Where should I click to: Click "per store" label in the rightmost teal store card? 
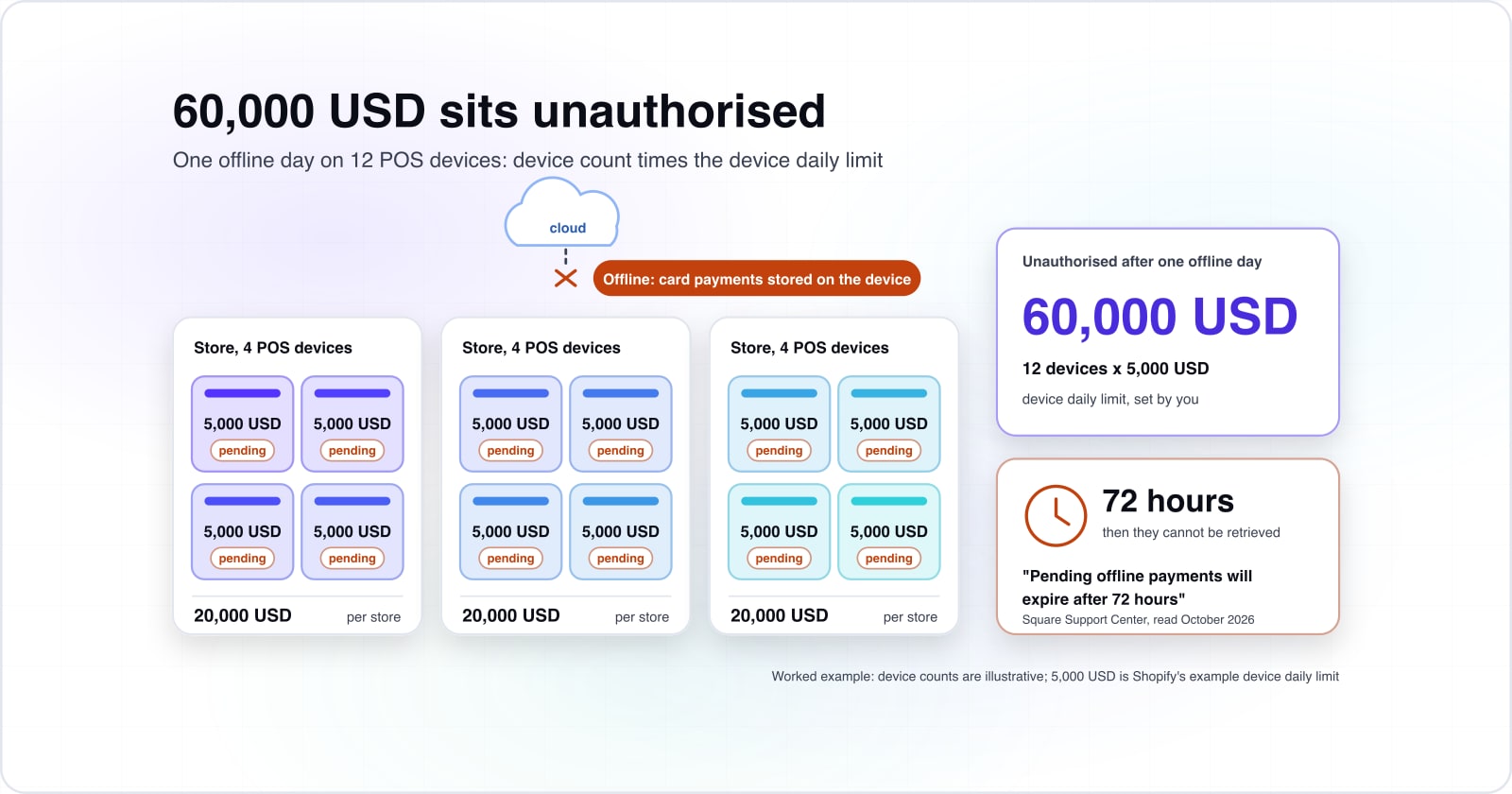click(910, 617)
